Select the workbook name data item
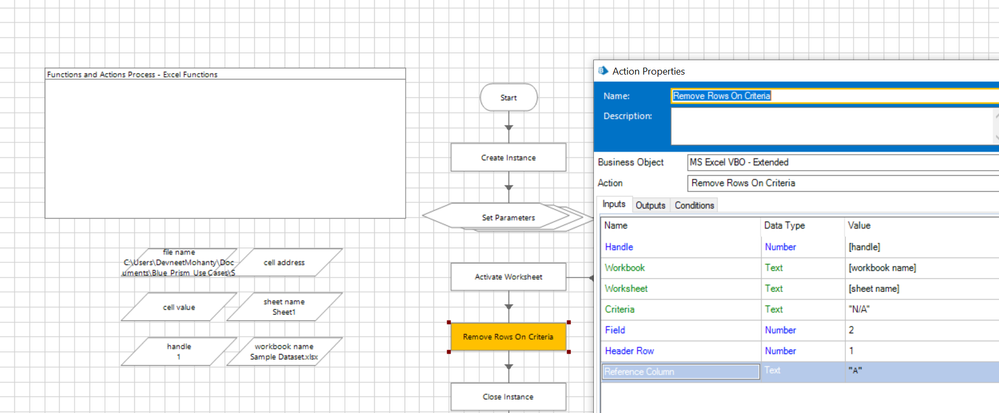Image resolution: width=999 pixels, height=413 pixels. click(x=284, y=351)
